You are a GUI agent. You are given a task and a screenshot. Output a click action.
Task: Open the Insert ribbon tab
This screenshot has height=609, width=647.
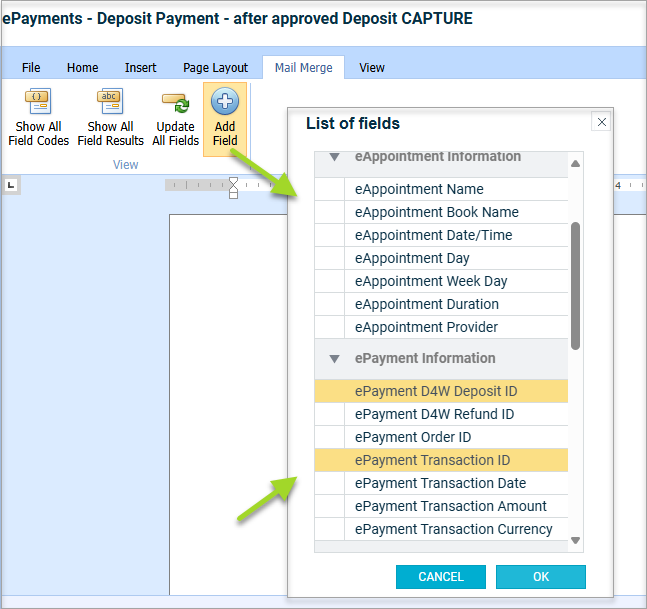pos(140,68)
